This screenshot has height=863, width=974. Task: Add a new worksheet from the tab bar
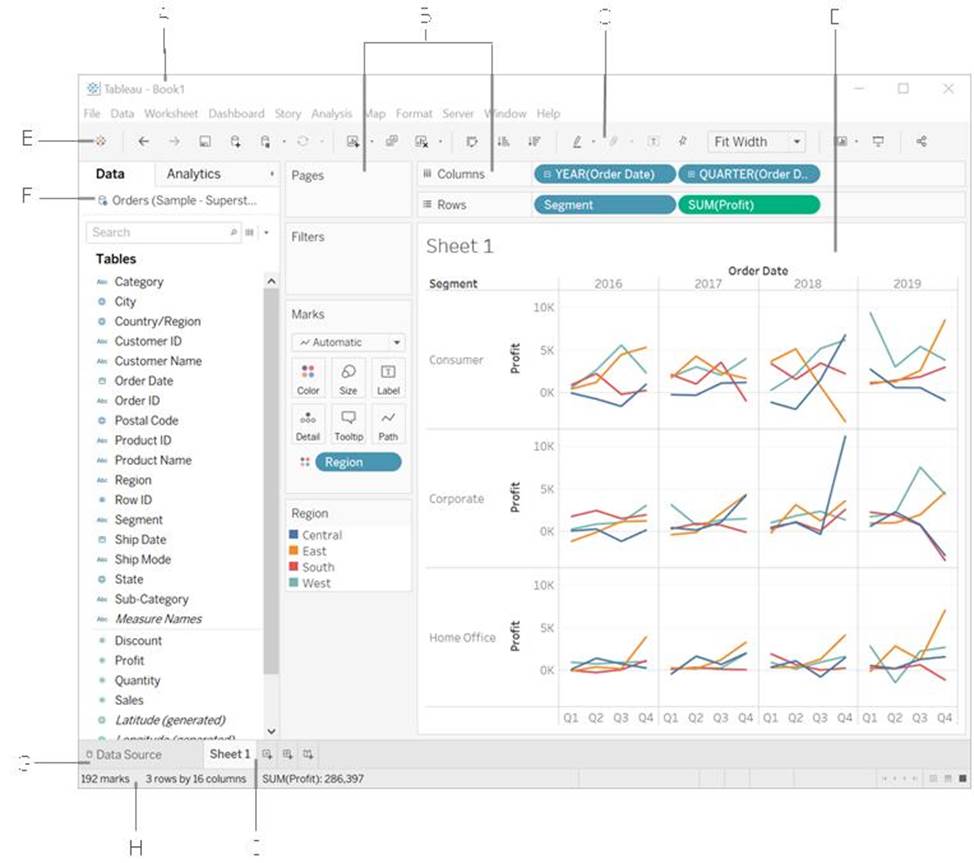[x=267, y=754]
